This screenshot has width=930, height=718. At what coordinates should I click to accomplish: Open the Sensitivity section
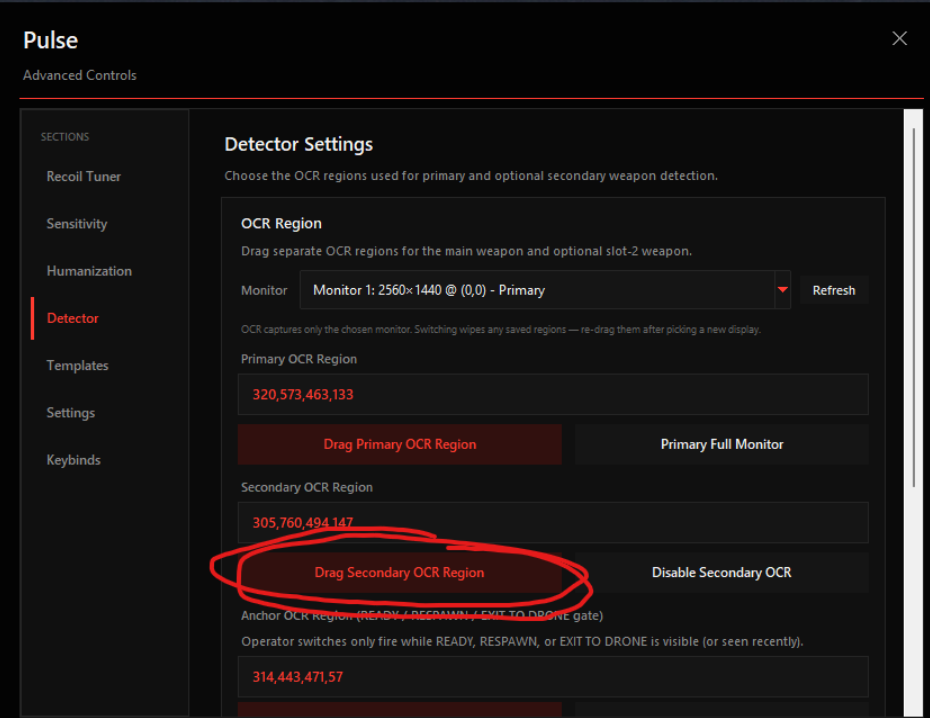(x=77, y=224)
